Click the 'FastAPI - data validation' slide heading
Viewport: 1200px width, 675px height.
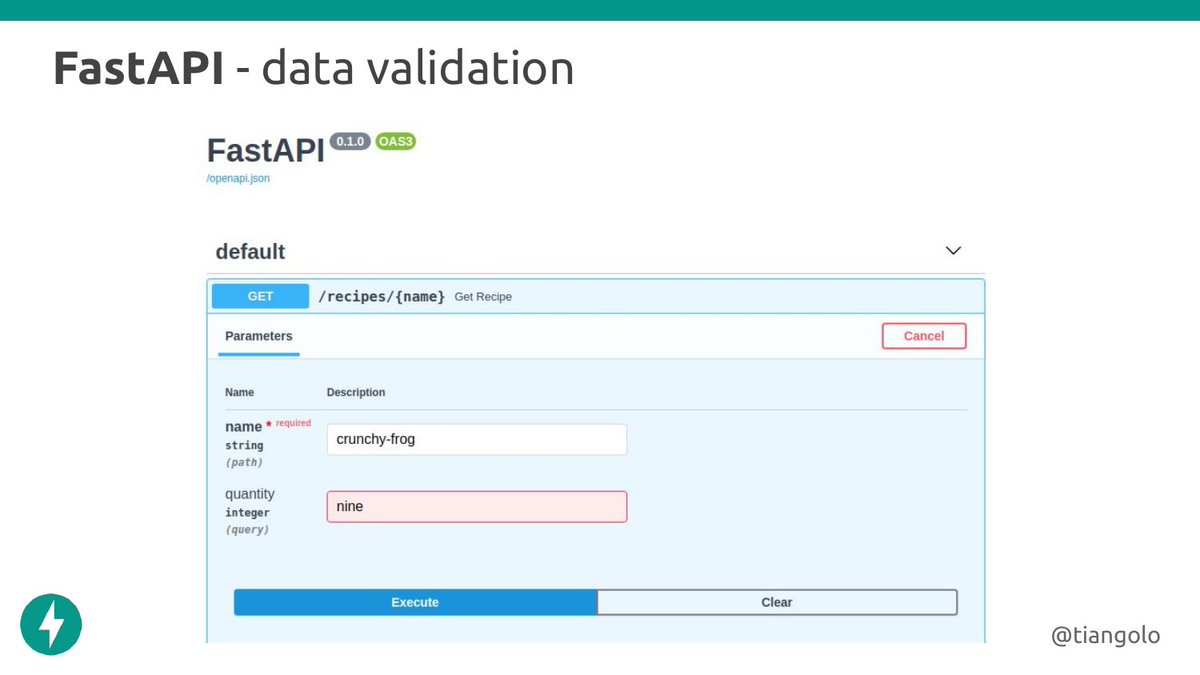click(x=314, y=68)
